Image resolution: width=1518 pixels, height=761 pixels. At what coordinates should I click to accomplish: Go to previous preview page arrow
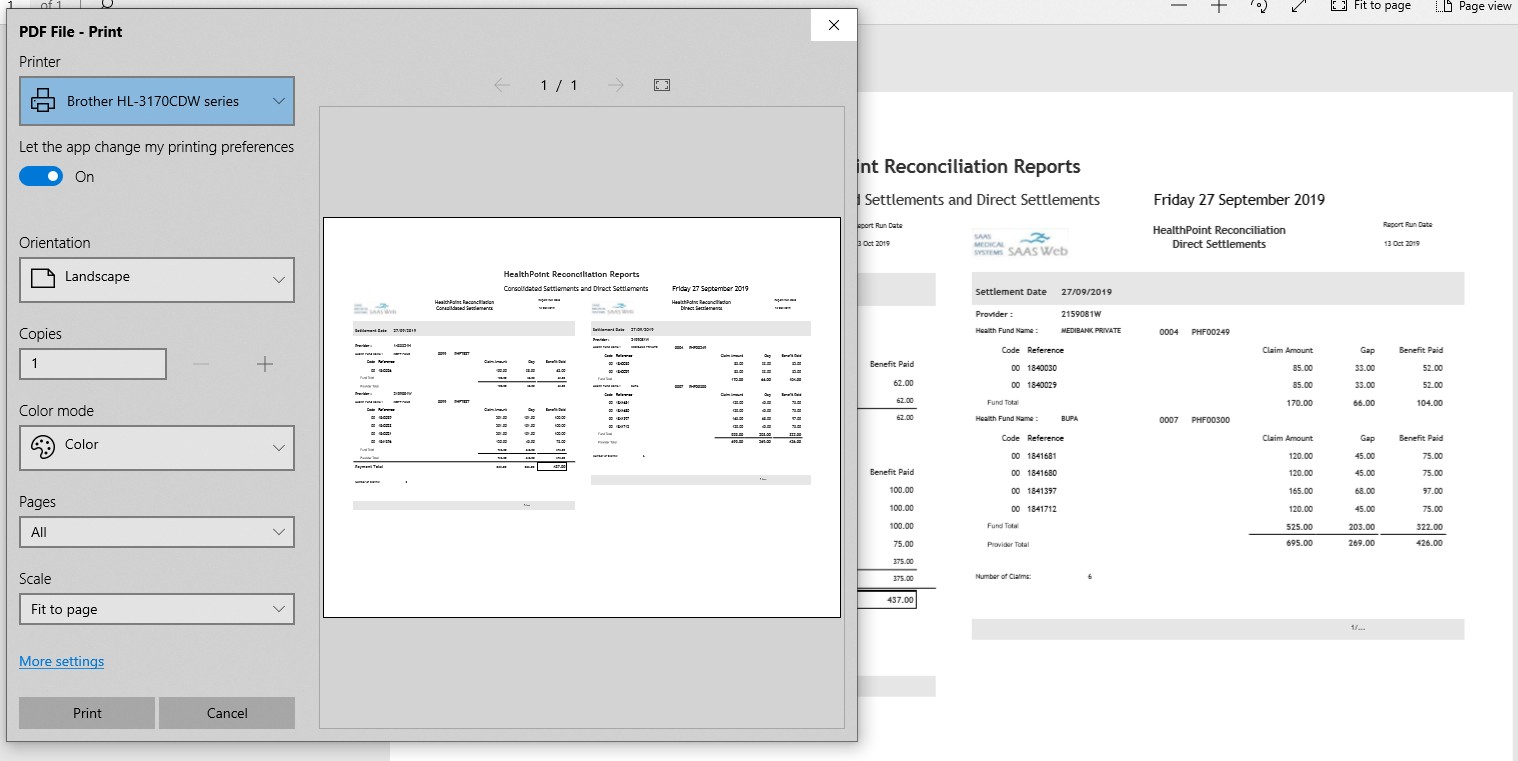(502, 85)
